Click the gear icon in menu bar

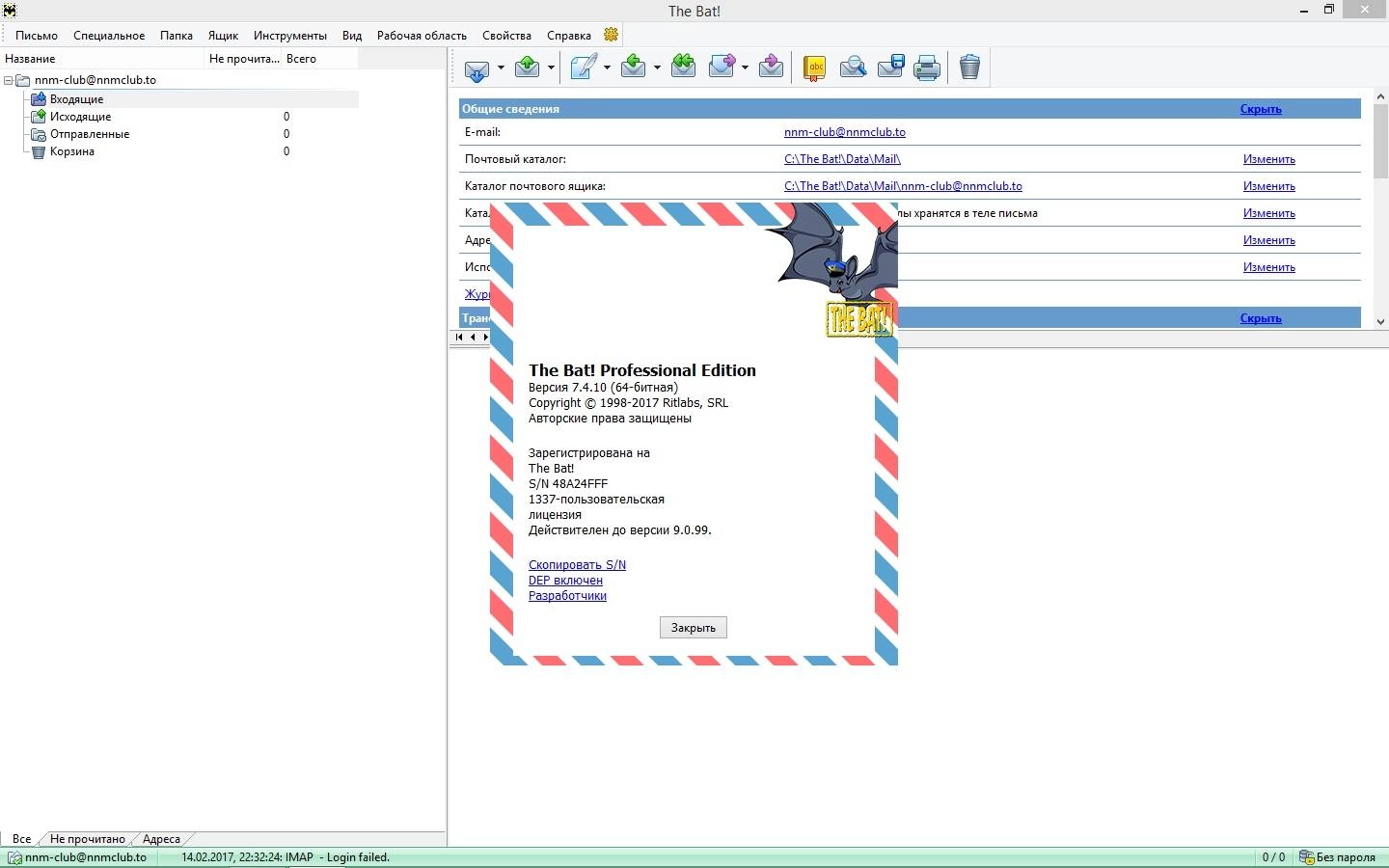611,35
